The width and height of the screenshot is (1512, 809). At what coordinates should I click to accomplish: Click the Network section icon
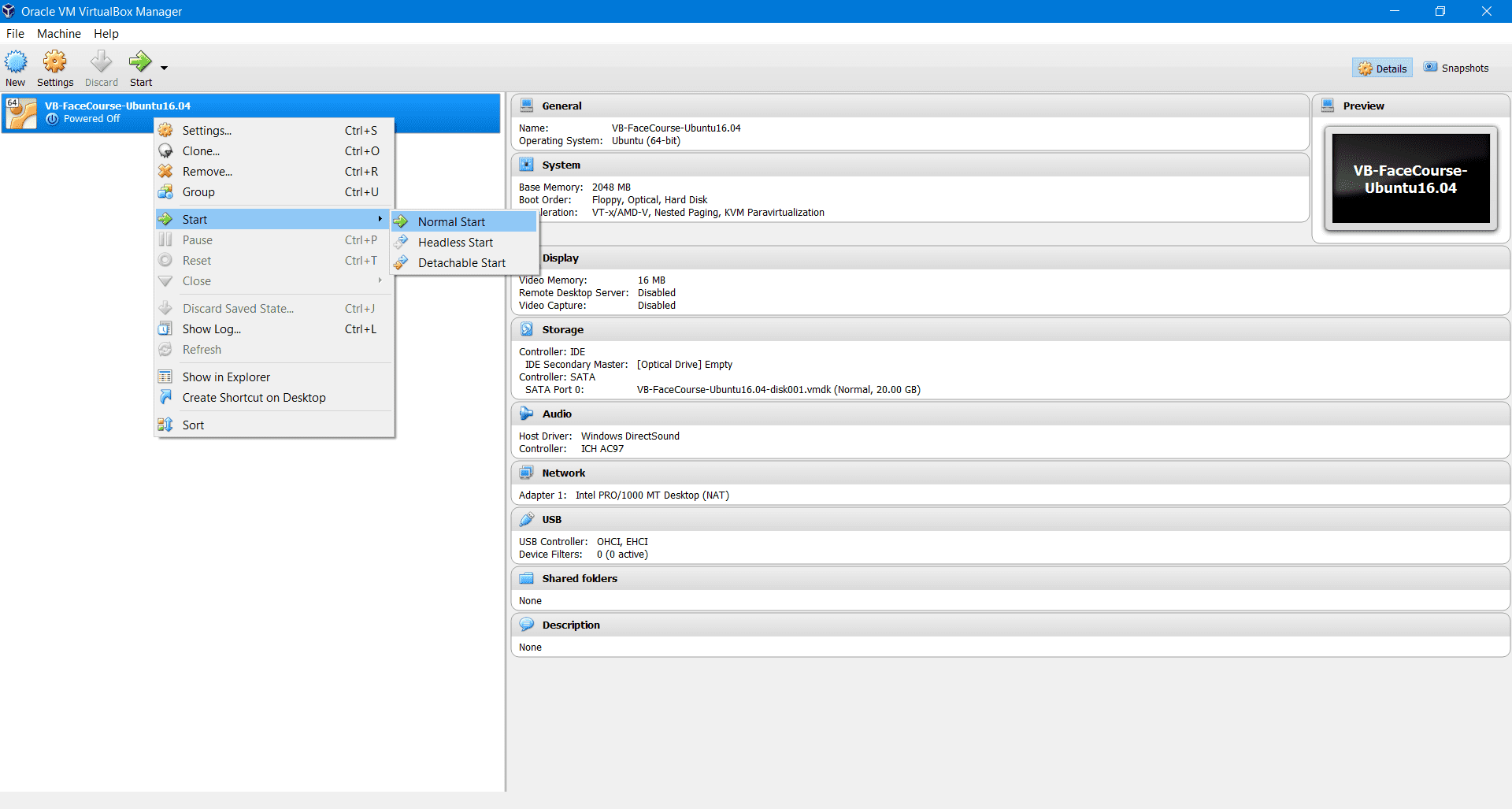point(527,473)
